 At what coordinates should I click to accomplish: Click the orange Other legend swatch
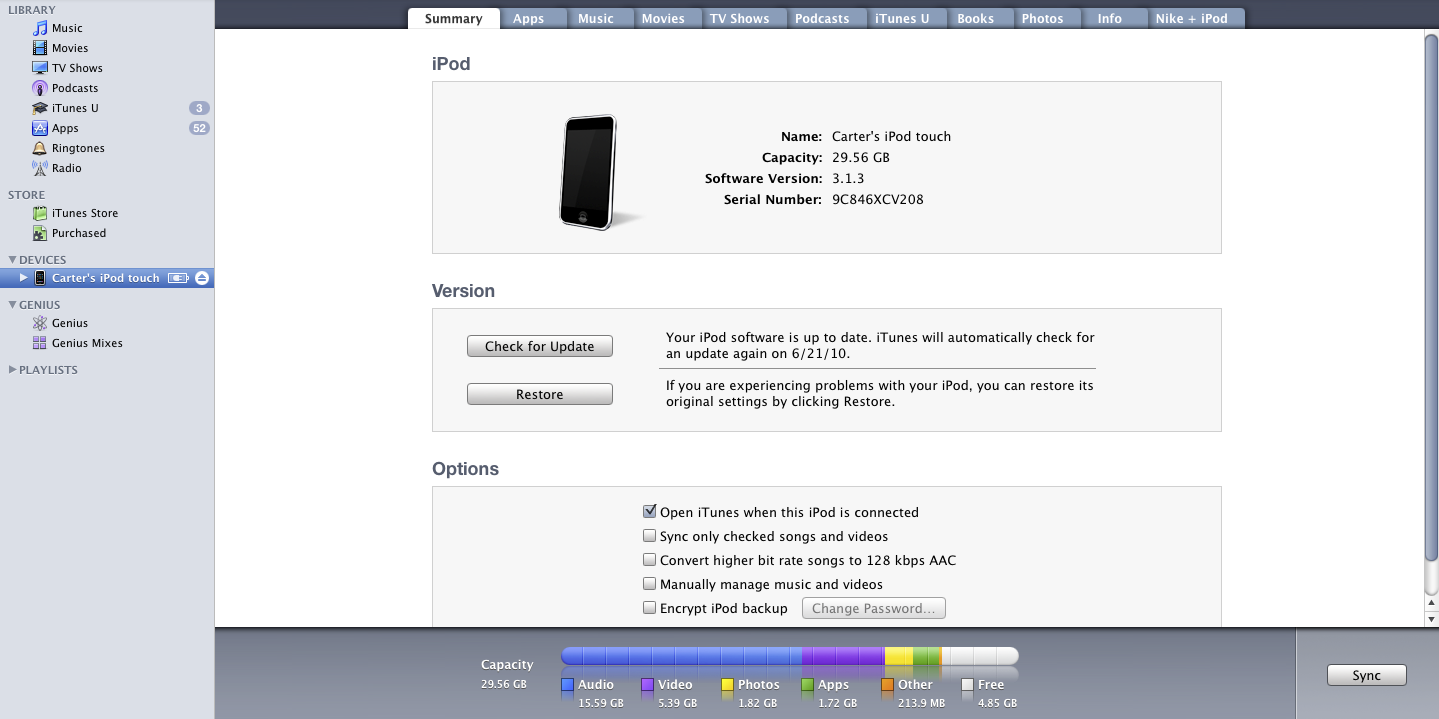[887, 685]
